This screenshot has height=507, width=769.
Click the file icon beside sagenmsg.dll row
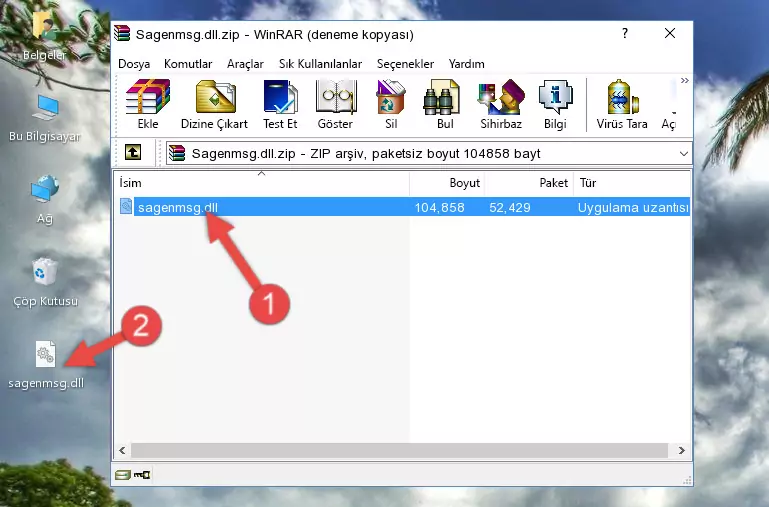point(126,206)
